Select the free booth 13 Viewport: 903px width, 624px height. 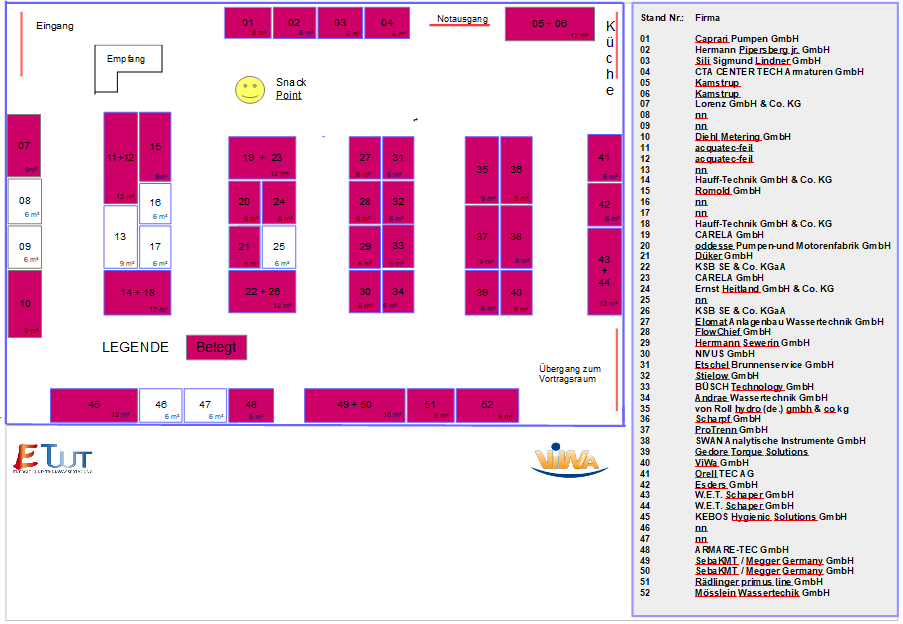pyautogui.click(x=120, y=237)
